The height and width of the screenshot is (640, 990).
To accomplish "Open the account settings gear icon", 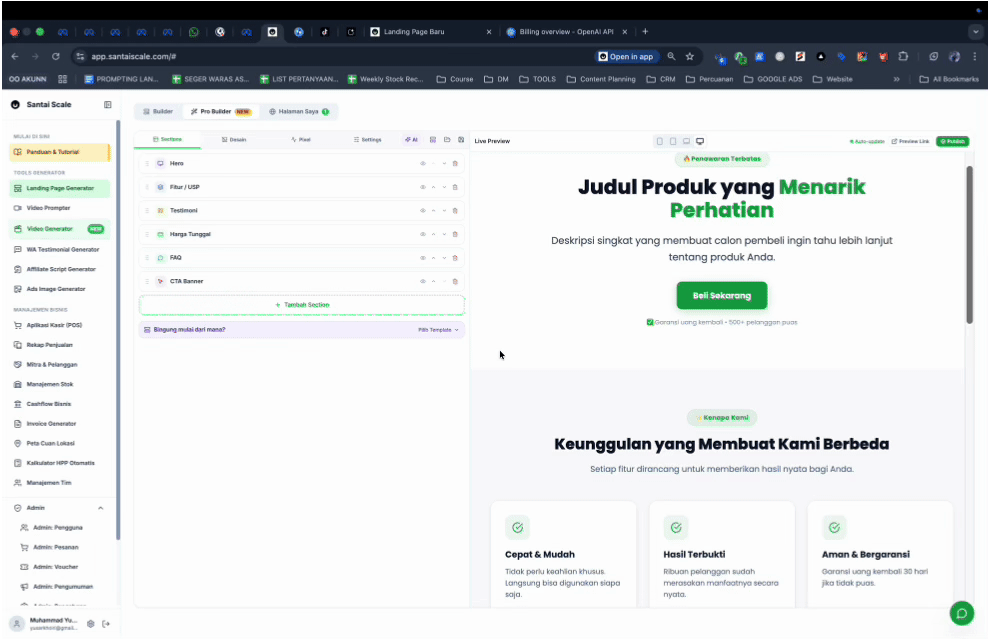I will (91, 624).
